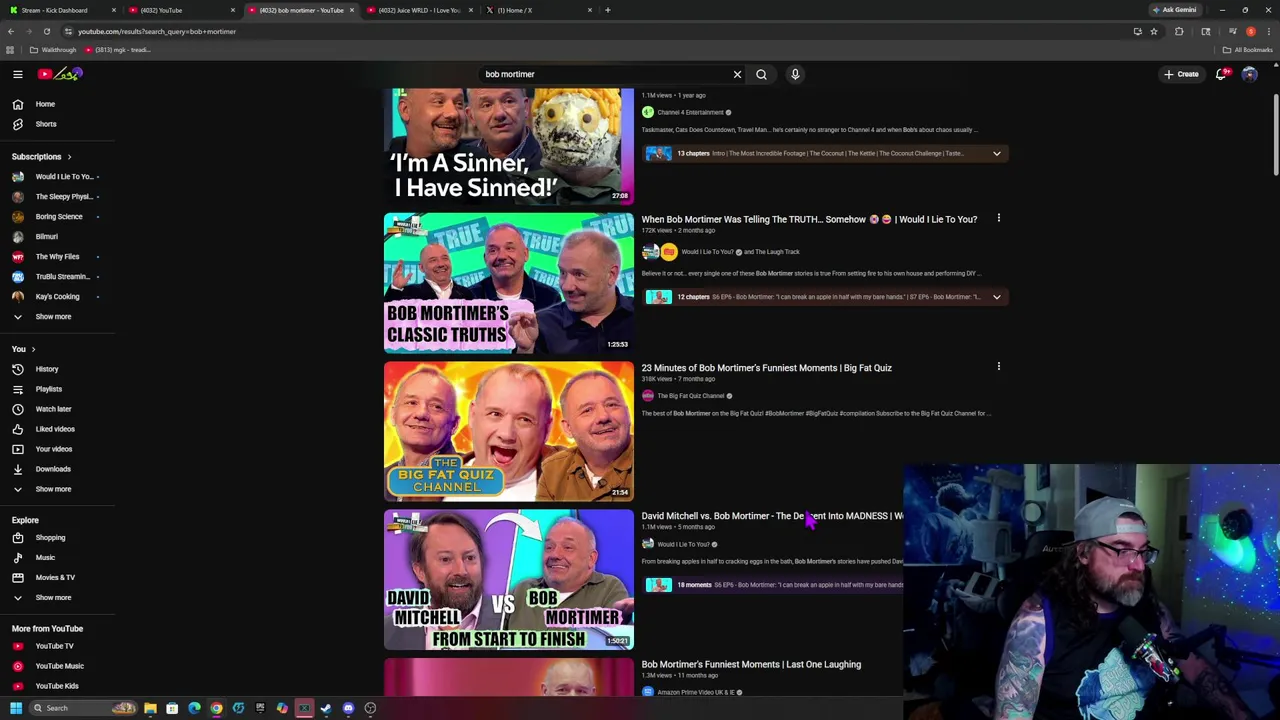Viewport: 1280px width, 720px height.
Task: Open Music under Explore
Action: (x=45, y=558)
